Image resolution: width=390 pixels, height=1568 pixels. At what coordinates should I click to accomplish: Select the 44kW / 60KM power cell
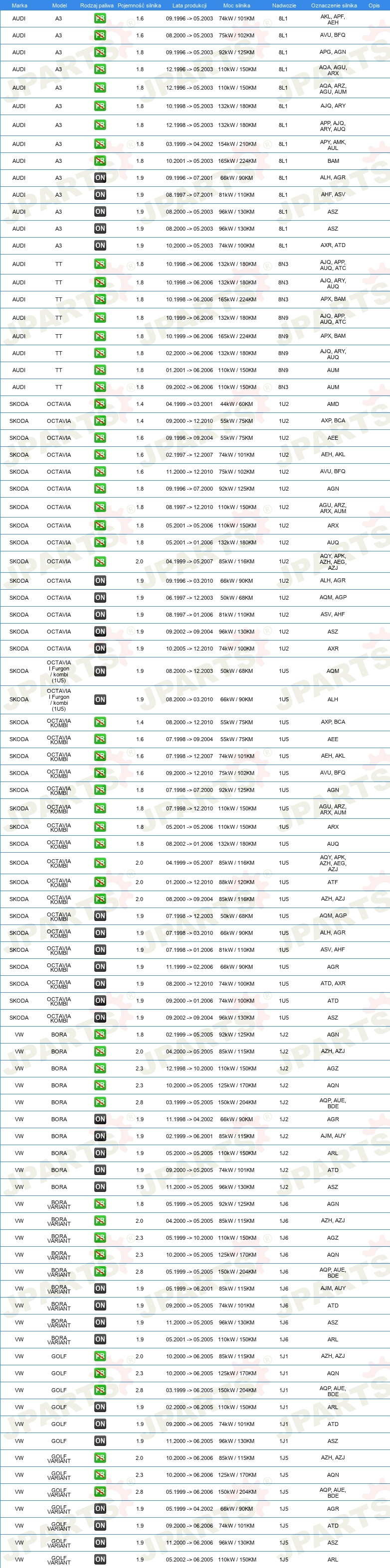237,404
